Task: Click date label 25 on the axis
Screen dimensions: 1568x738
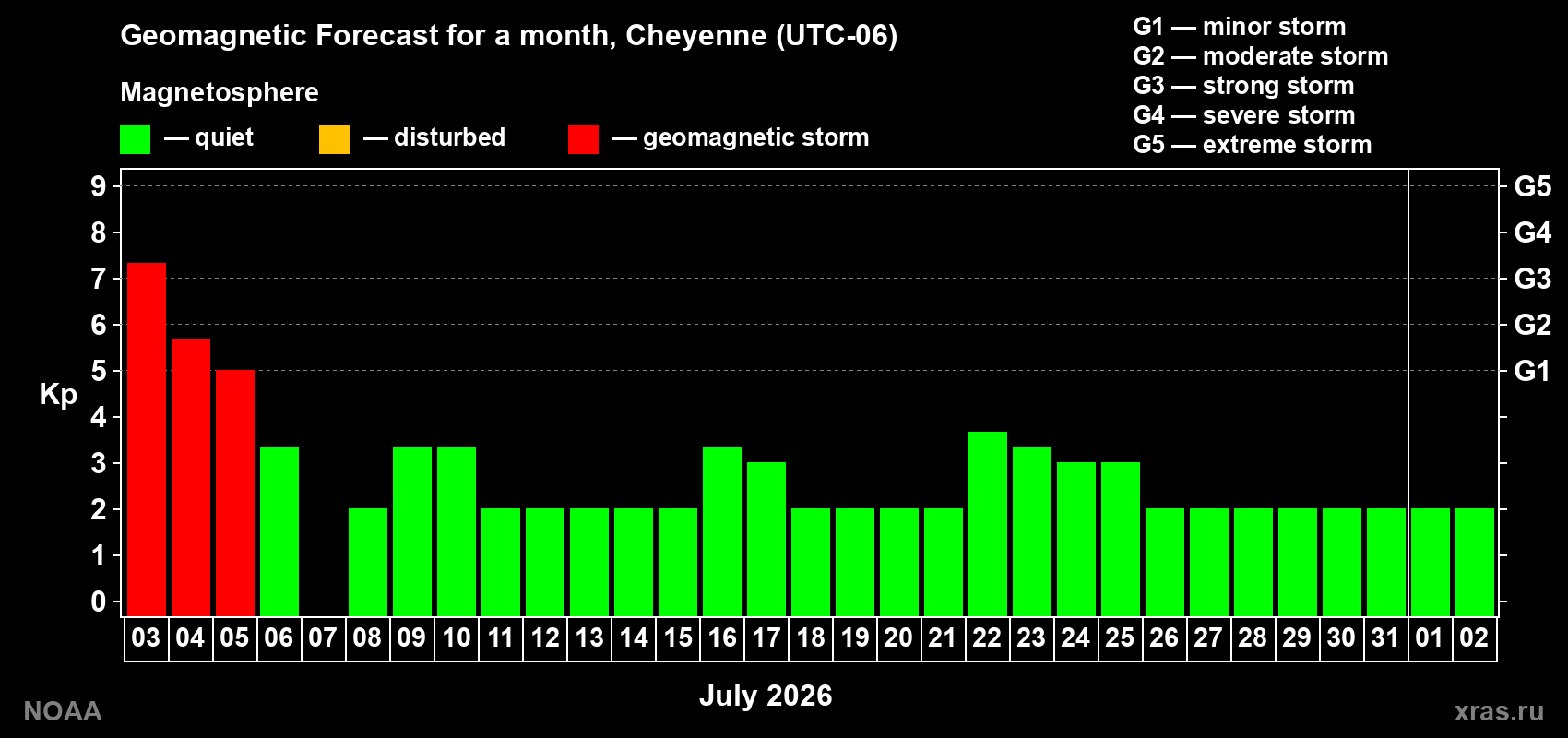Action: 1120,637
